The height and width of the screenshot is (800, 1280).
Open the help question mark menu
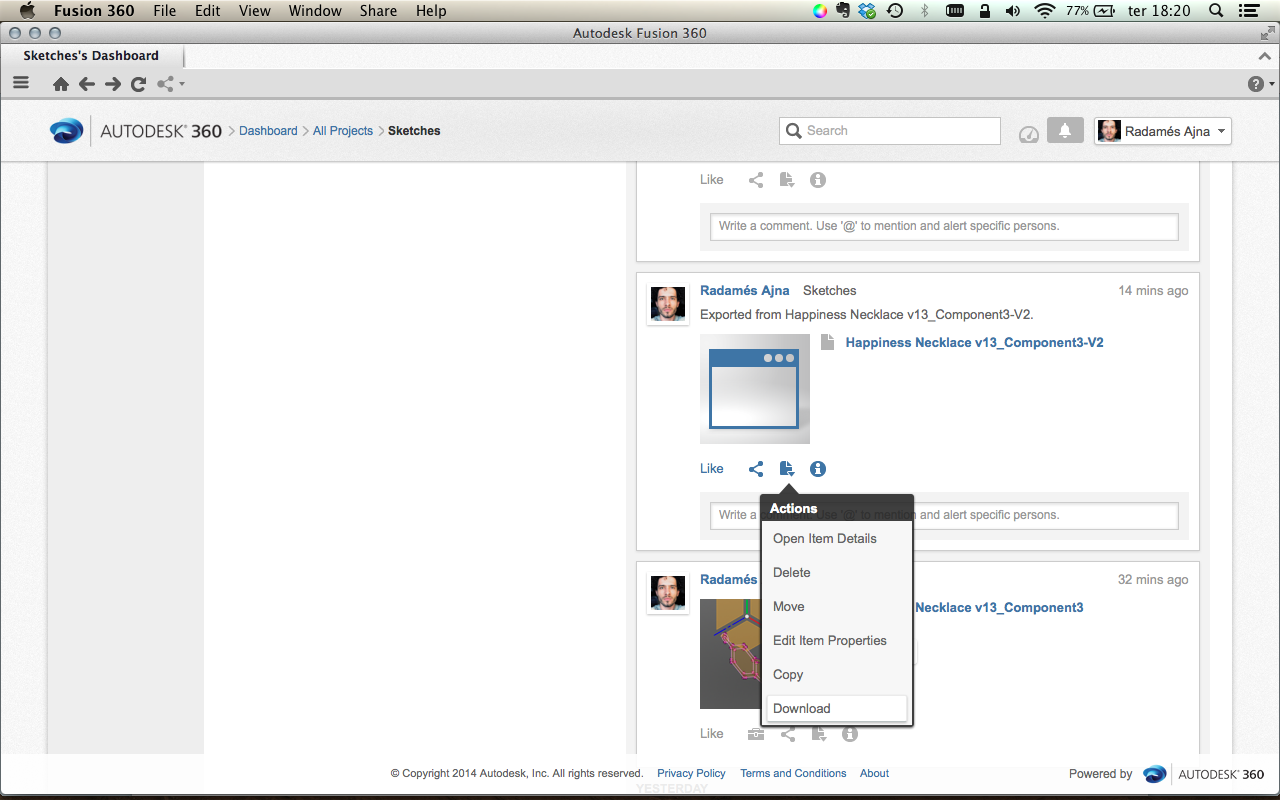[1260, 84]
